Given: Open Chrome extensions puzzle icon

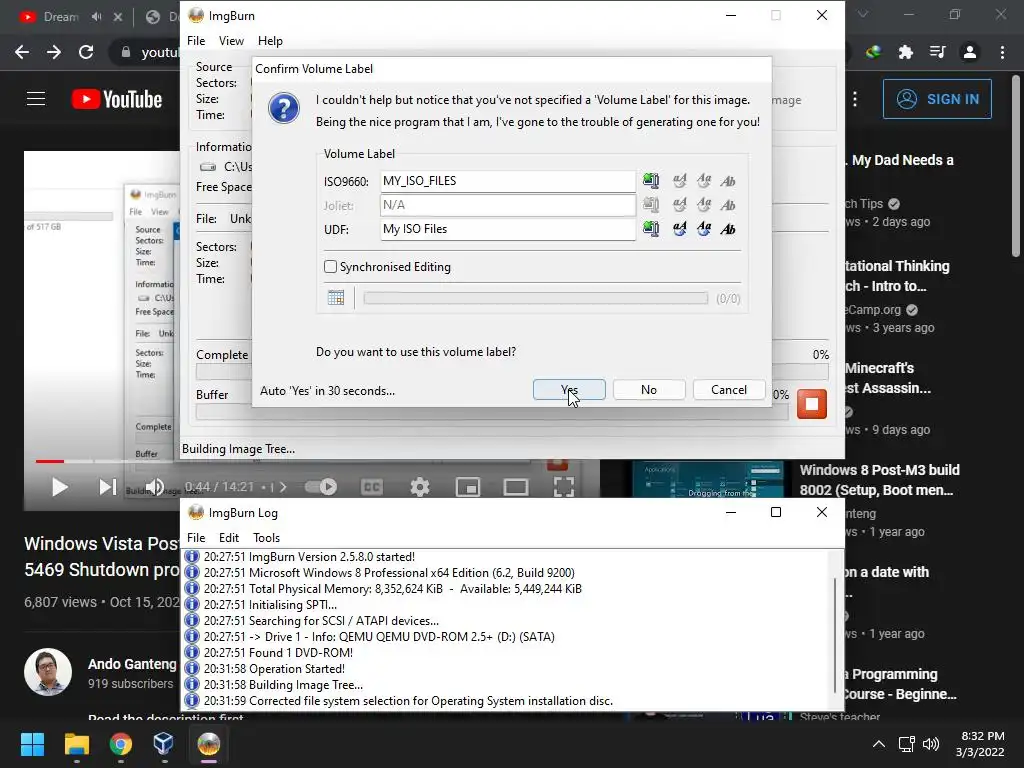Looking at the screenshot, I should (905, 52).
